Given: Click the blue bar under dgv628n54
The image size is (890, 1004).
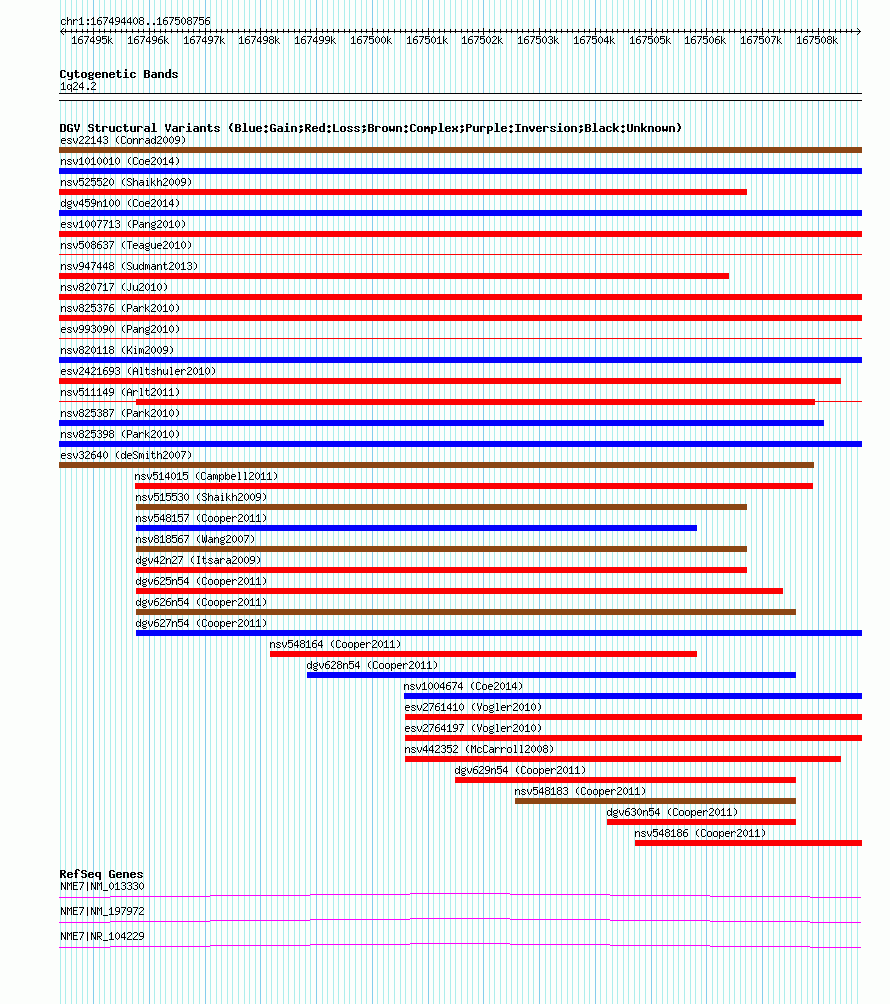Looking at the screenshot, I should coord(551,675).
